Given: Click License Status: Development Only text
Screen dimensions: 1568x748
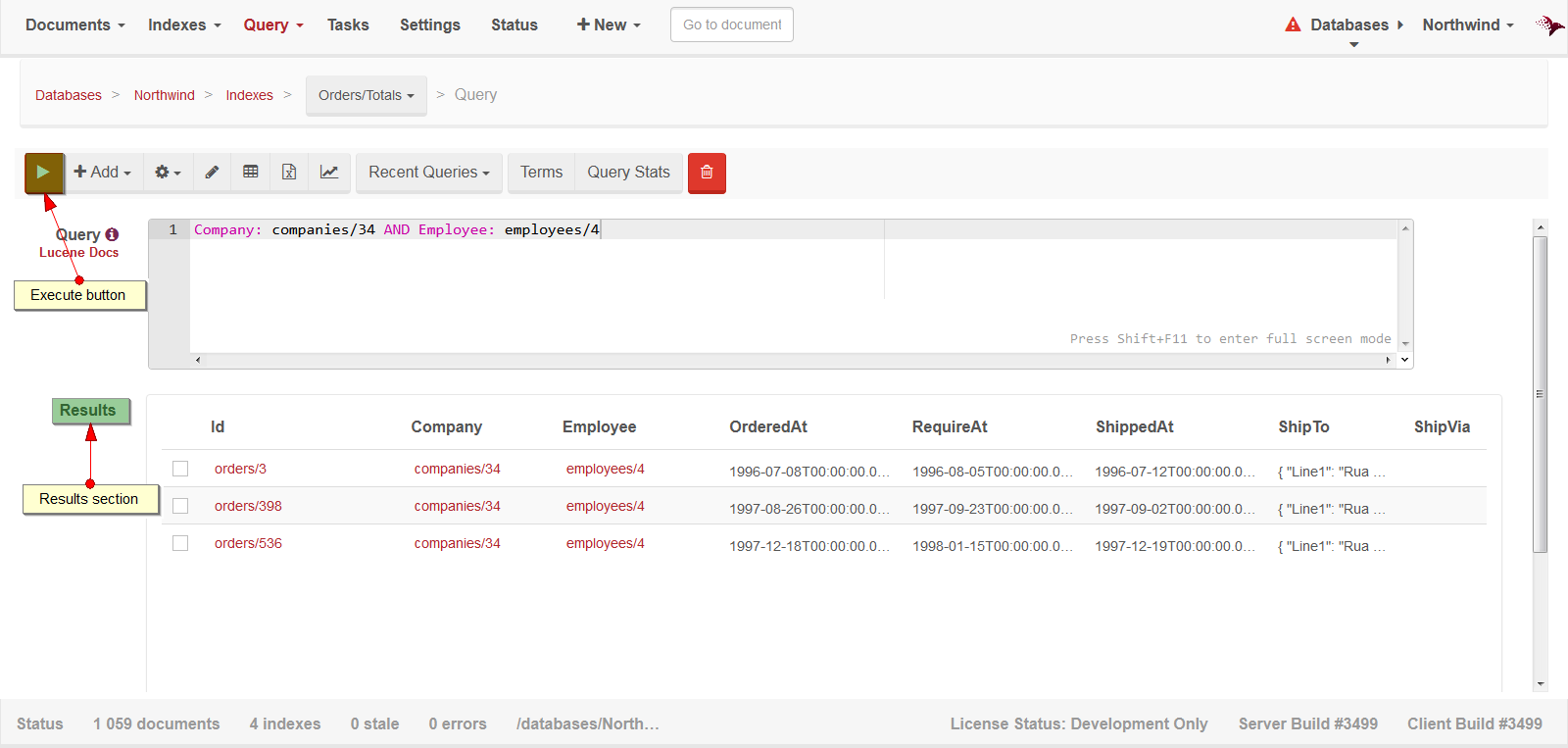Looking at the screenshot, I should [1079, 723].
